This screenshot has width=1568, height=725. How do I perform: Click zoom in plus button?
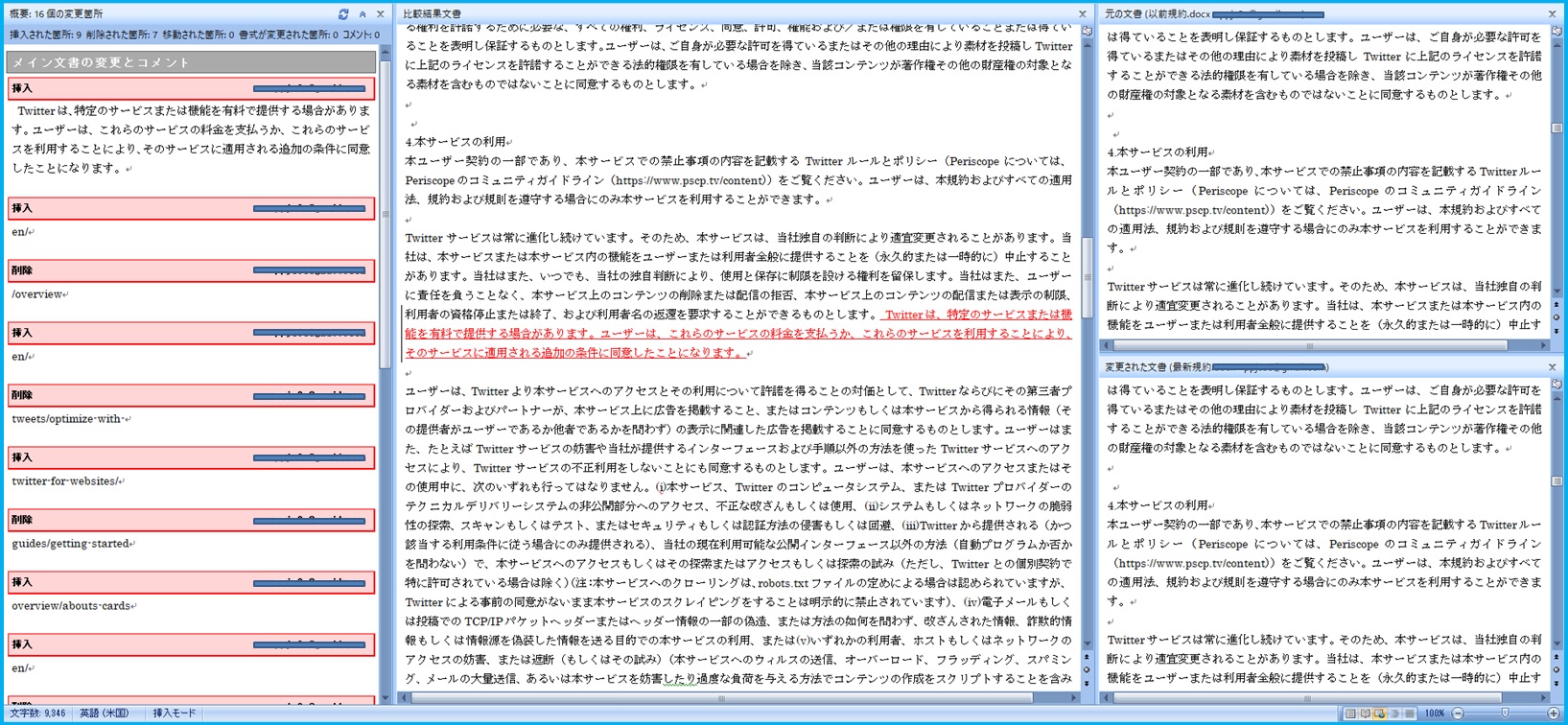point(1554,713)
